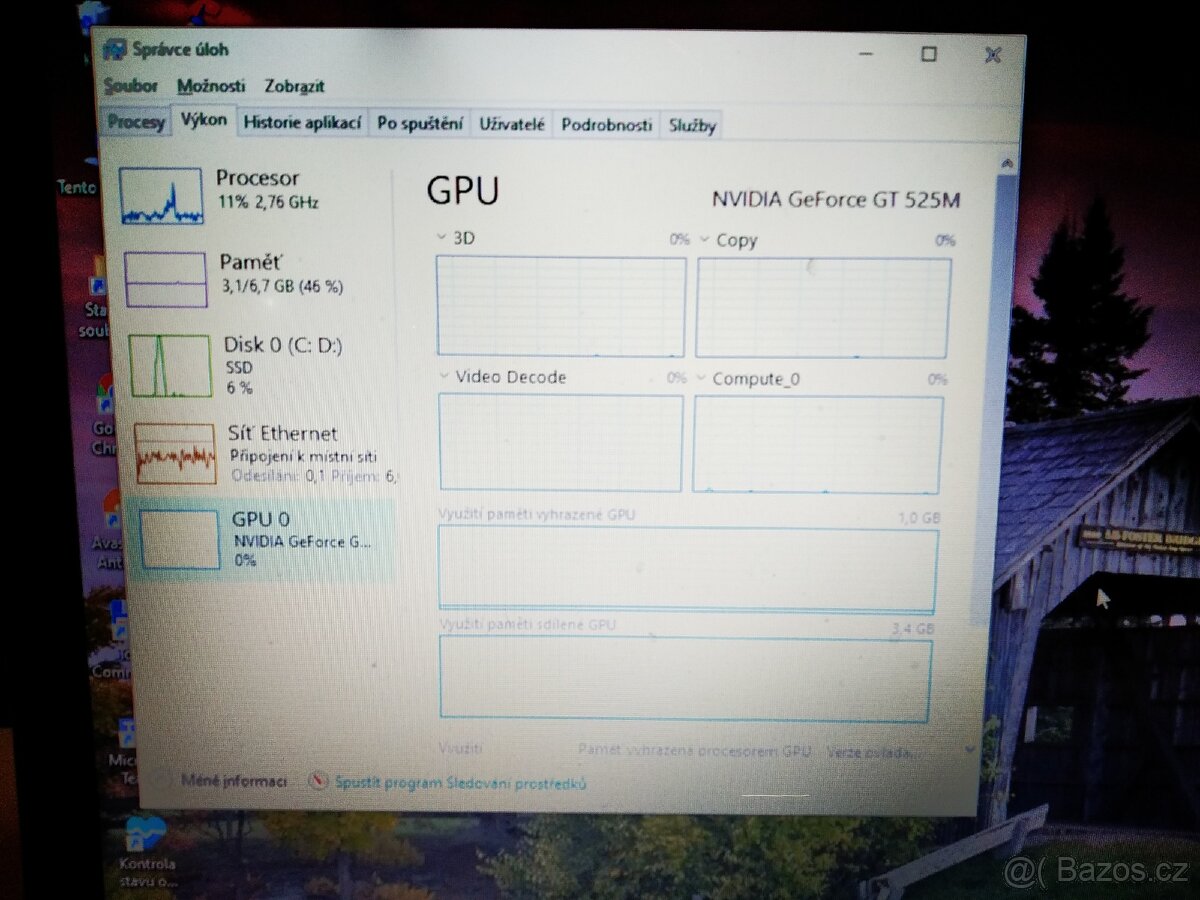The height and width of the screenshot is (900, 1200).
Task: Open the Copy engine graph dropdown
Action: (x=704, y=240)
